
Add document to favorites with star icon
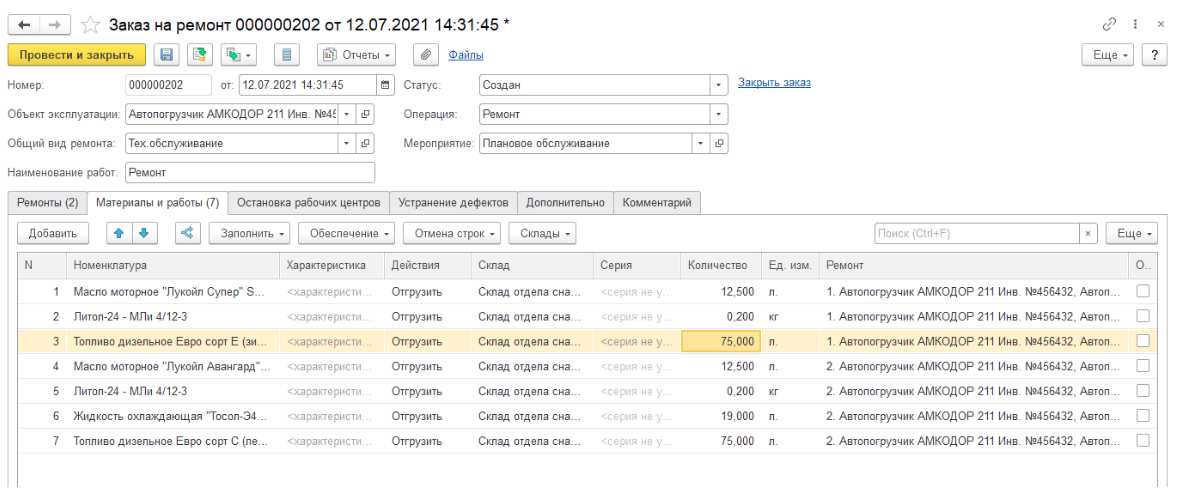pyautogui.click(x=90, y=25)
